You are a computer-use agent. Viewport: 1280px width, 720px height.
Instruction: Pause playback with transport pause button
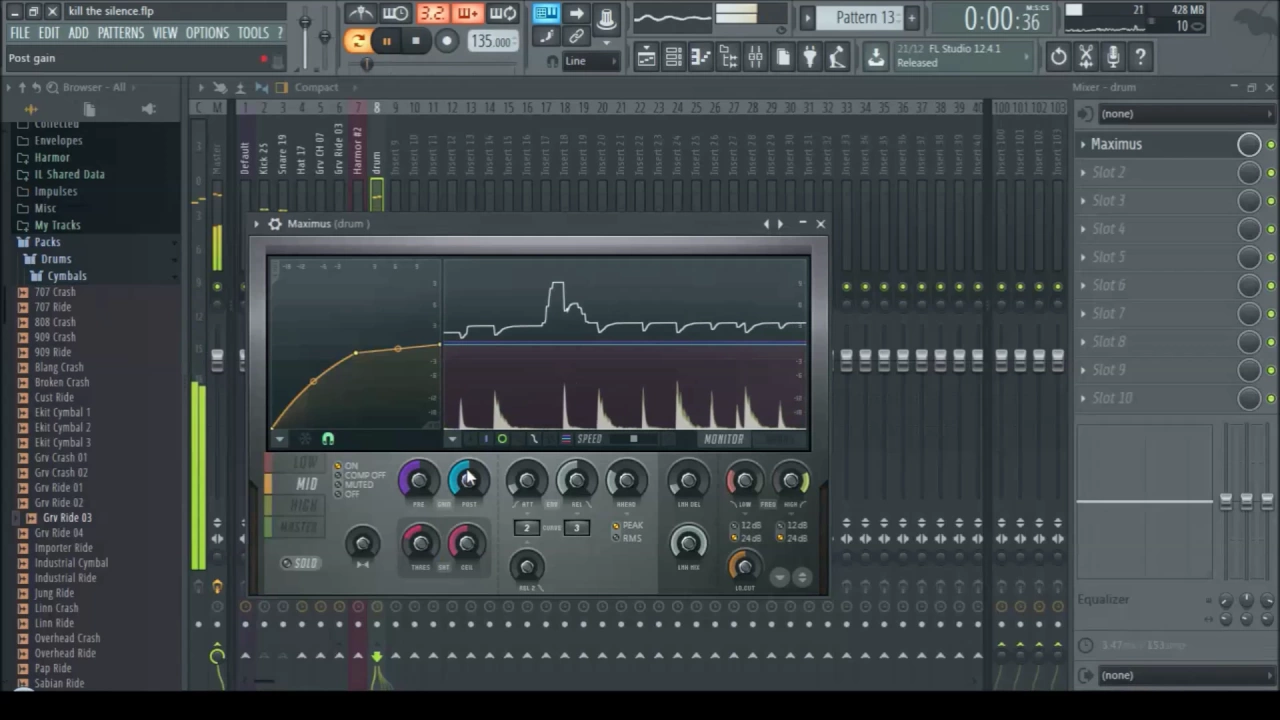pos(386,41)
